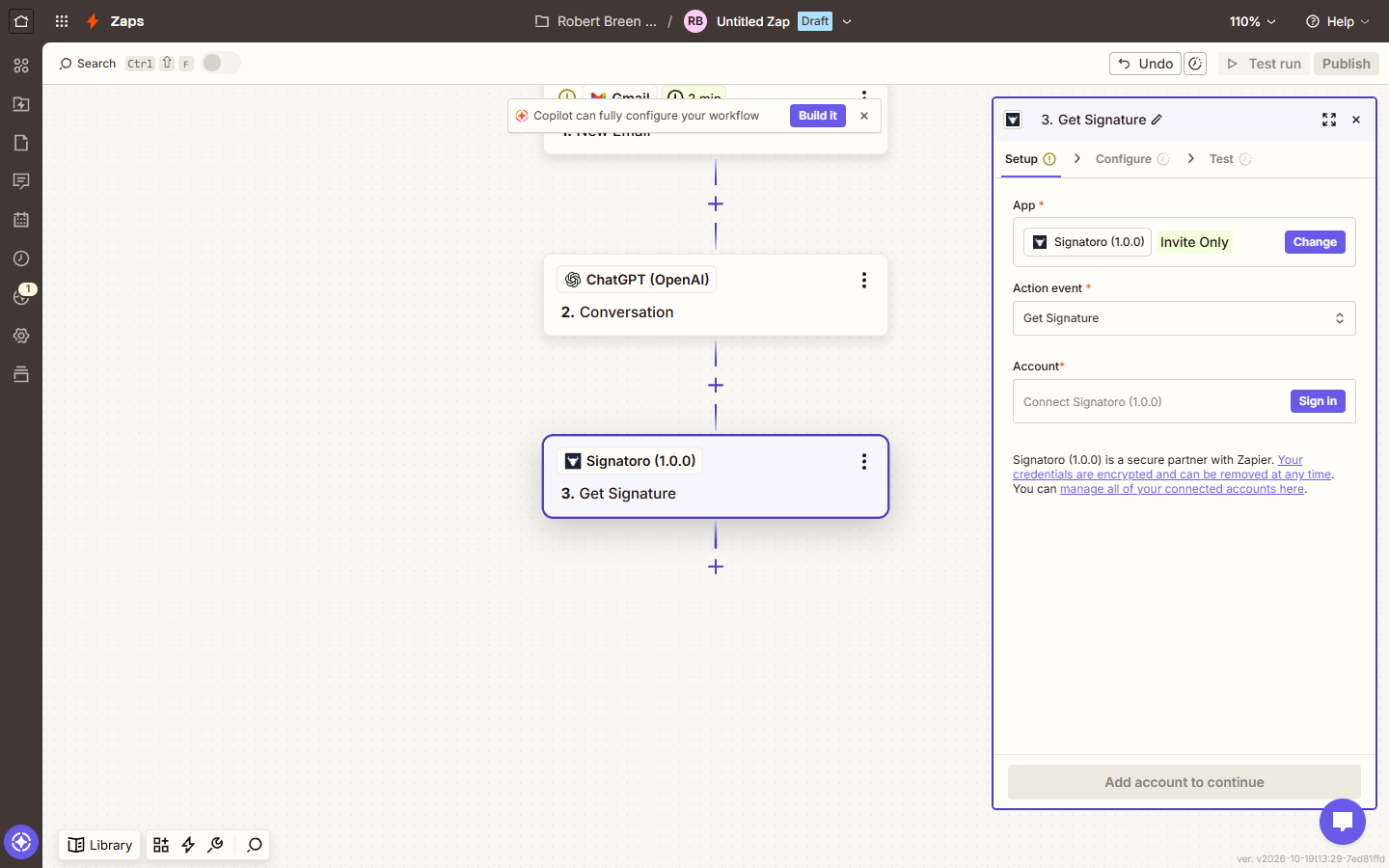Dismiss the Copilot banner

click(864, 116)
